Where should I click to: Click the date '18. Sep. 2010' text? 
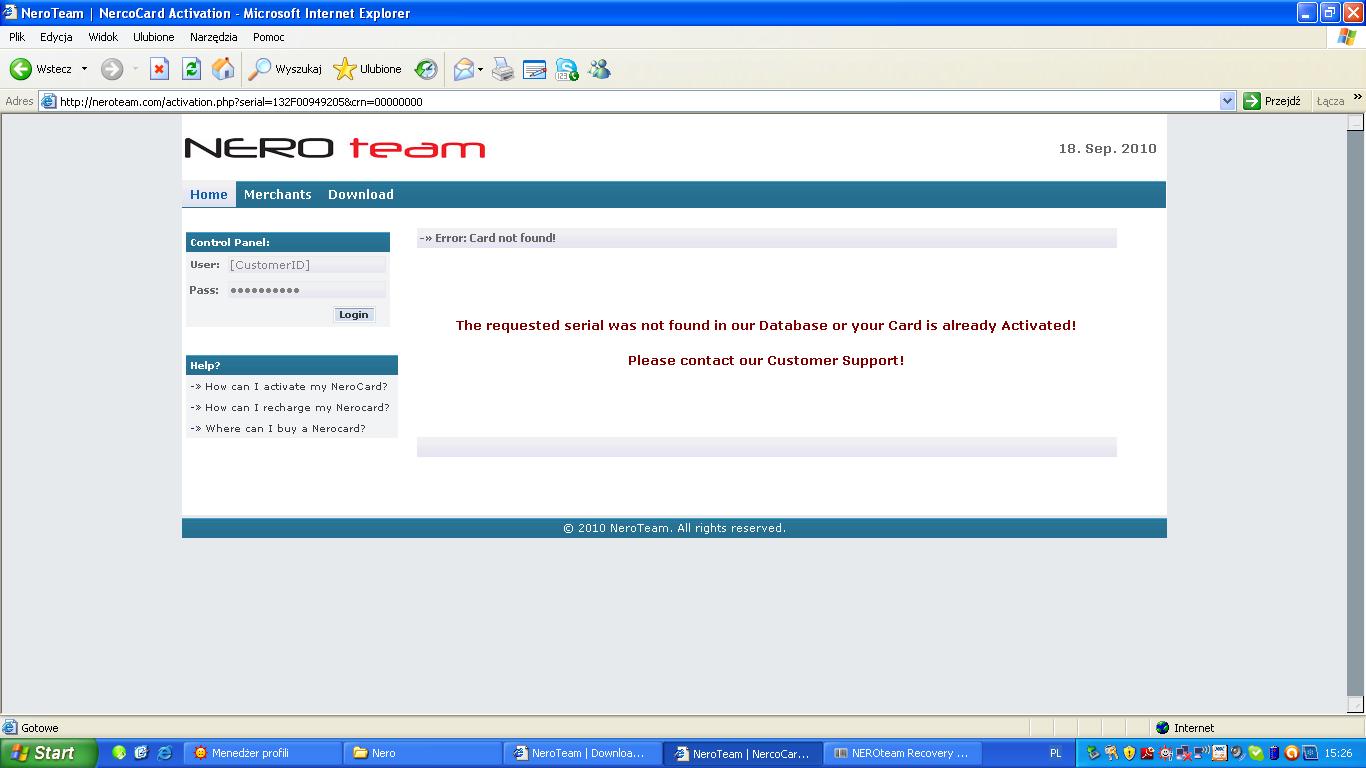1108,148
